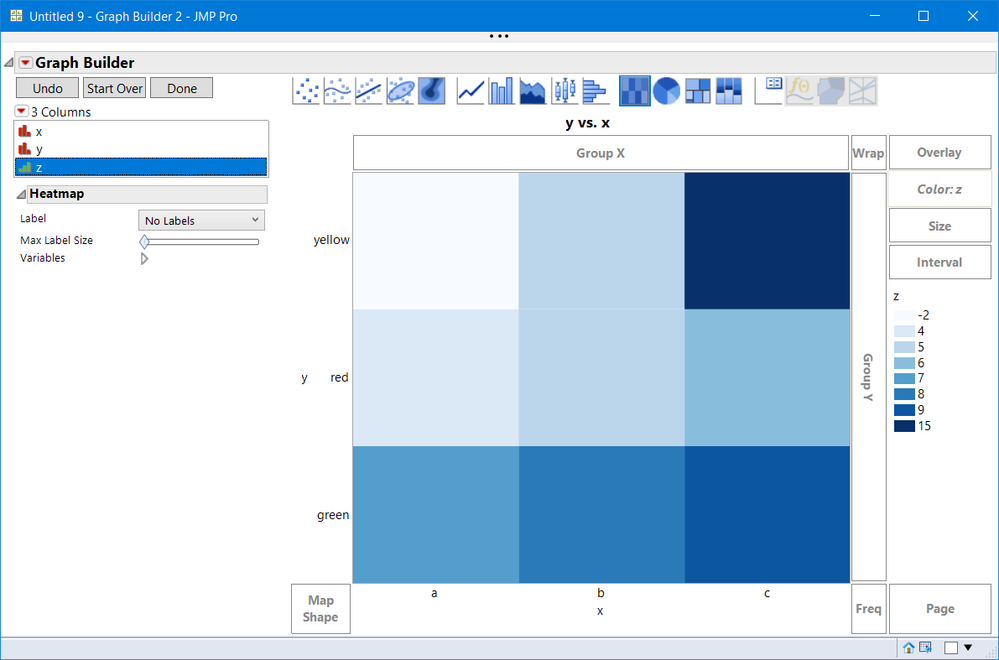Select the Contour element icon
The width and height of the screenshot is (999, 660).
click(431, 90)
